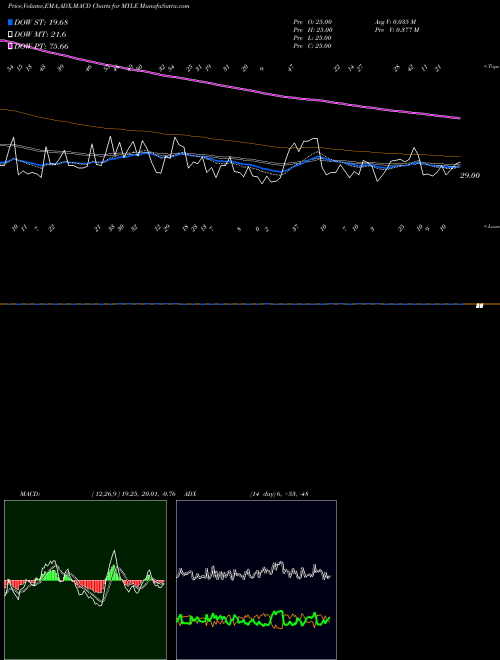500x660 pixels.
Task: Click the 'Pre H: 25.00' high value
Action: point(313,30)
